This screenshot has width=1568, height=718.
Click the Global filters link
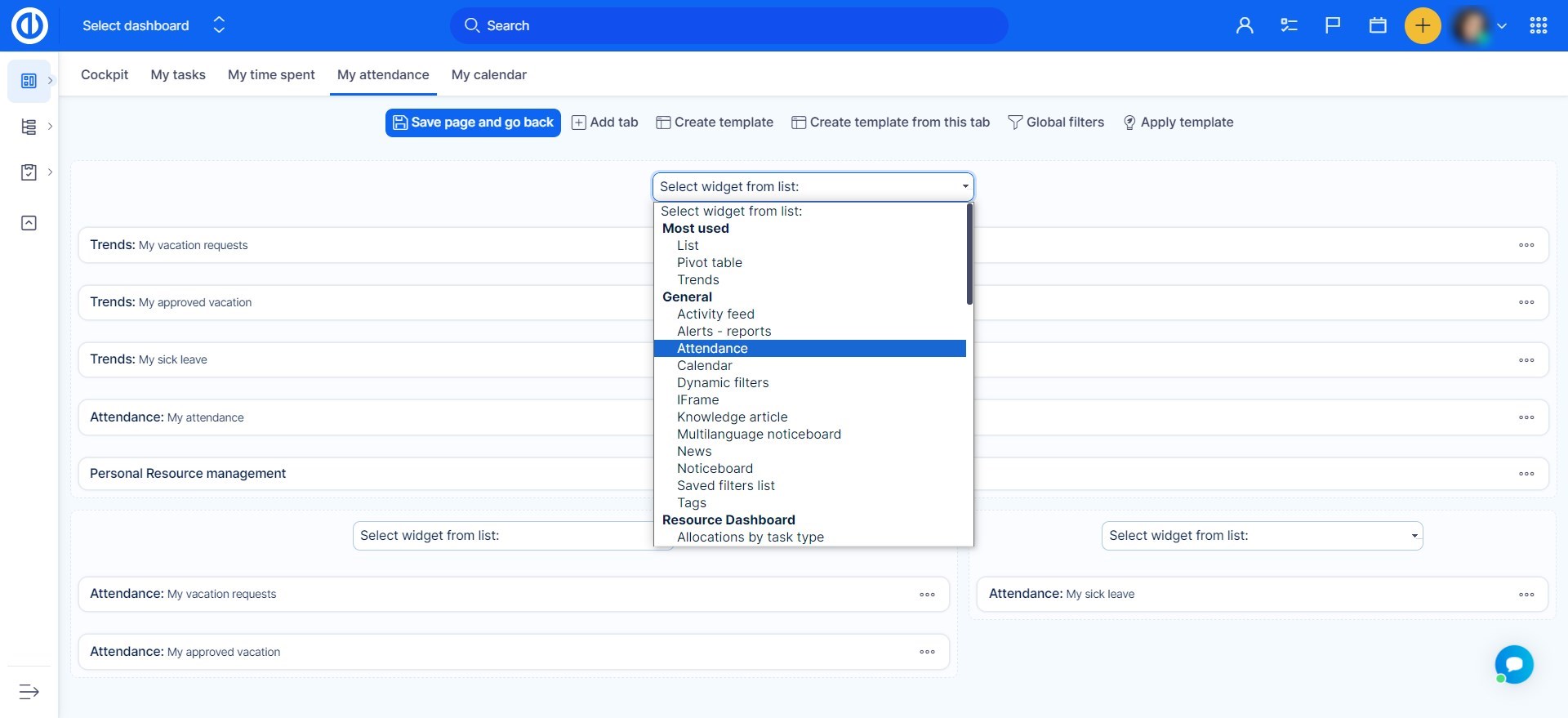pyautogui.click(x=1056, y=123)
